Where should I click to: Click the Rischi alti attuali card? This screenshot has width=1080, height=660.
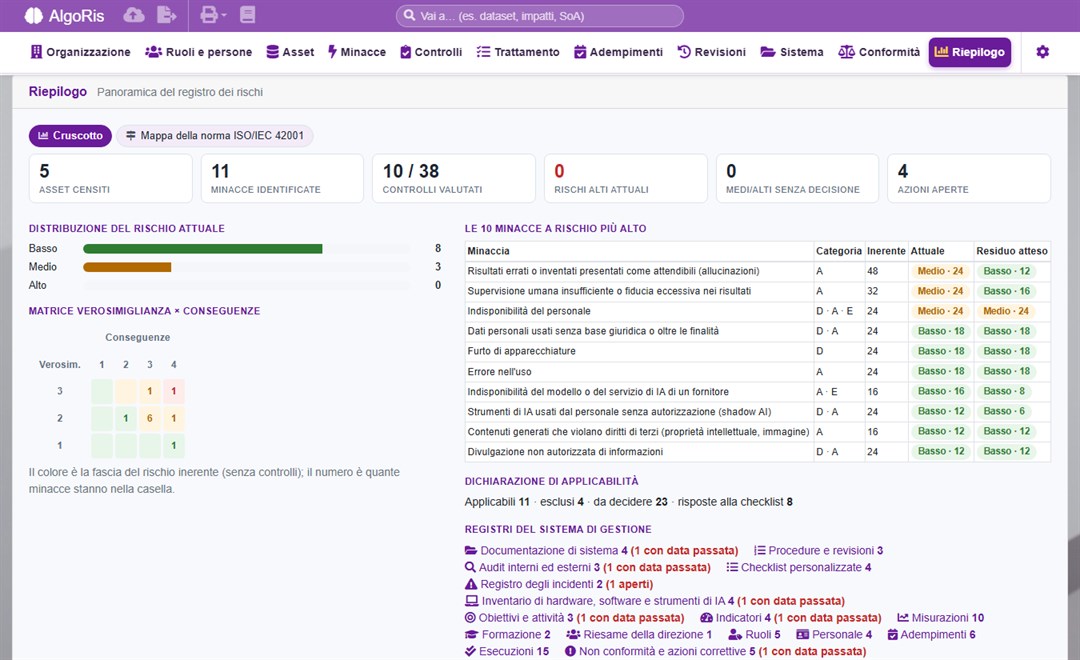(625, 178)
